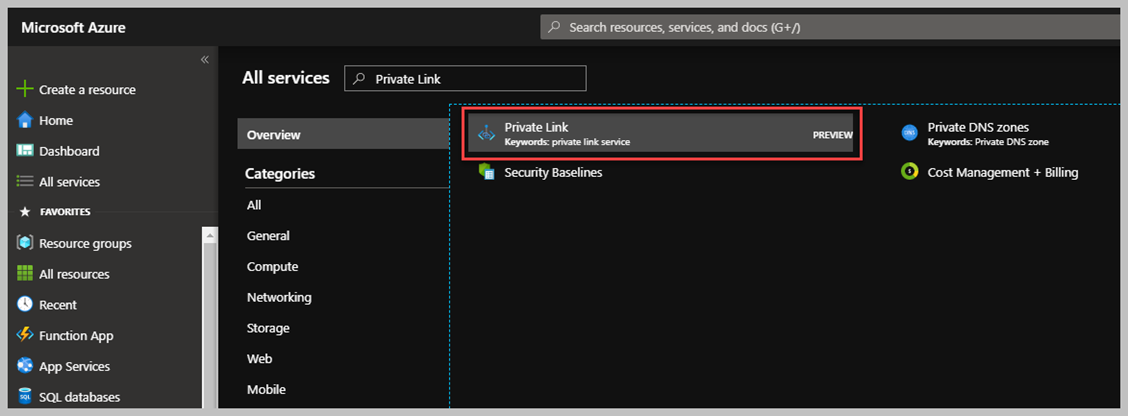Collapse the sidebar with double chevron

(204, 59)
